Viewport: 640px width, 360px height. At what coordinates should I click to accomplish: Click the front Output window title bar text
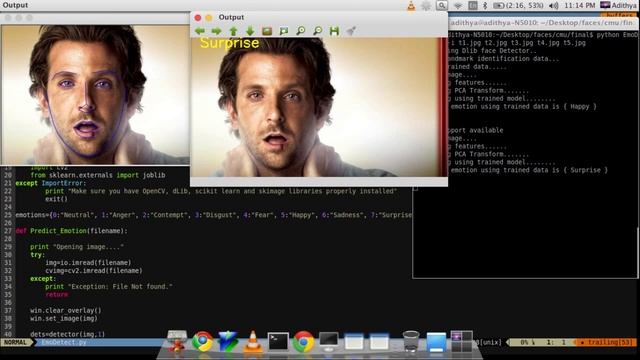tap(231, 17)
